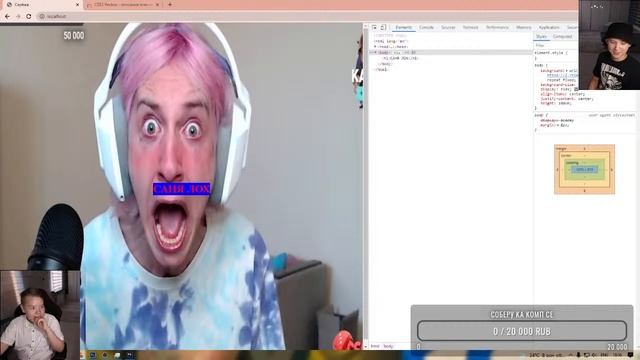Close the first browser tab
Image resolution: width=640 pixels, height=360 pixels.
pyautogui.click(x=78, y=4)
